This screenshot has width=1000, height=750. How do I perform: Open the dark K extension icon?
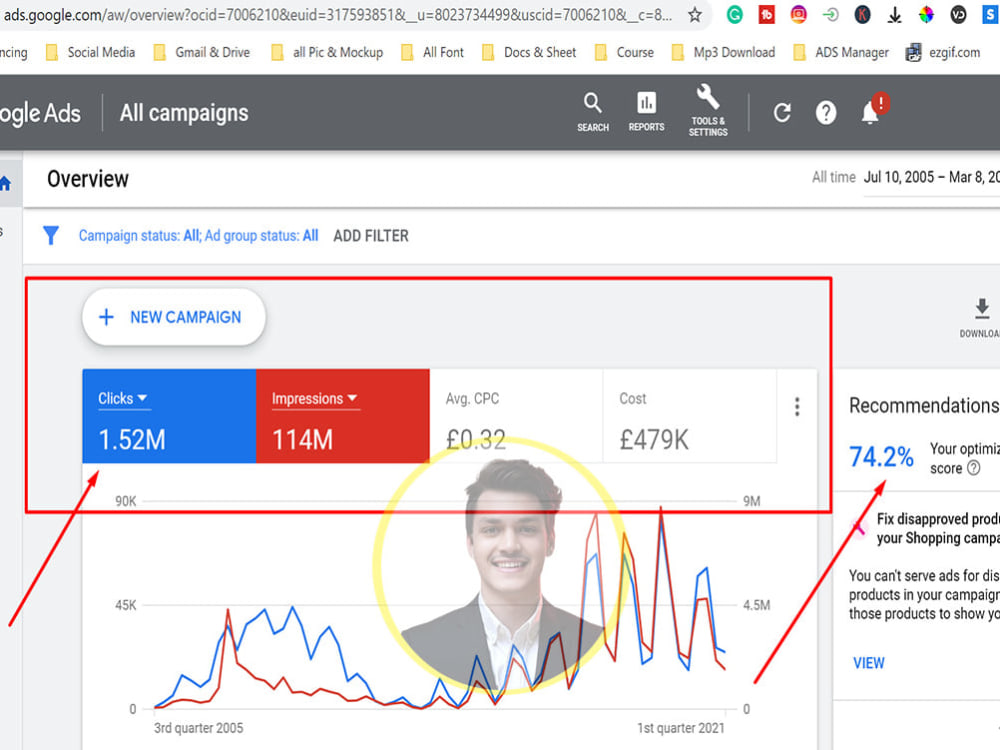862,15
